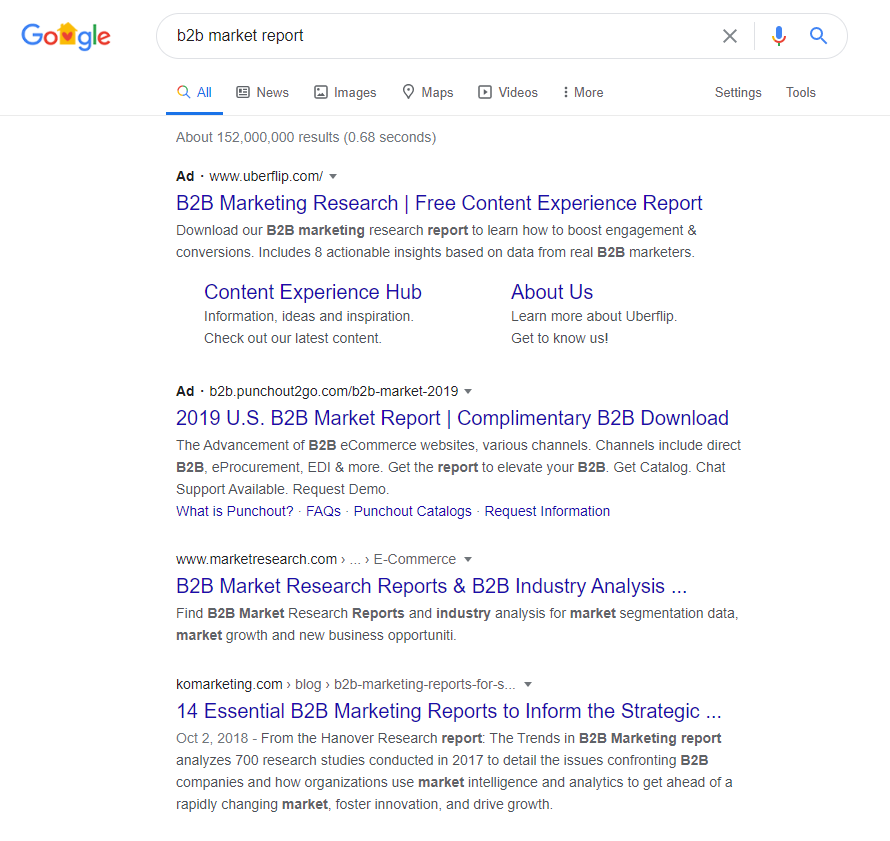Click the Google logo

click(66, 36)
